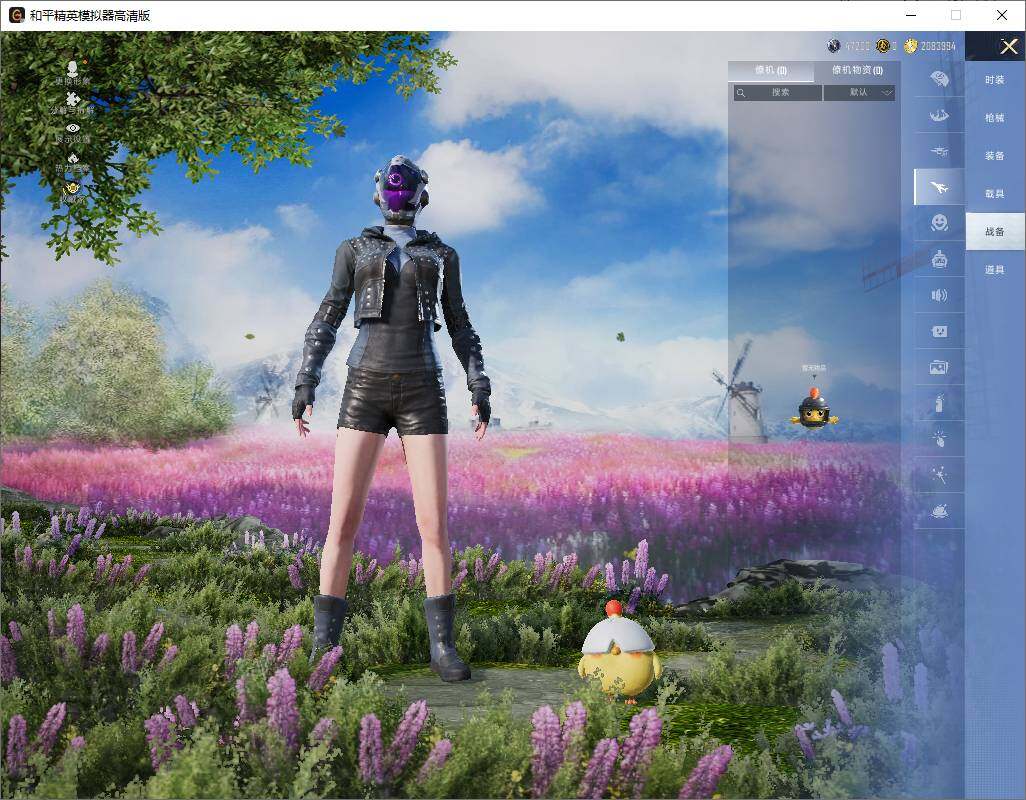Switch to the 战备 tab
The height and width of the screenshot is (800, 1026).
(995, 232)
